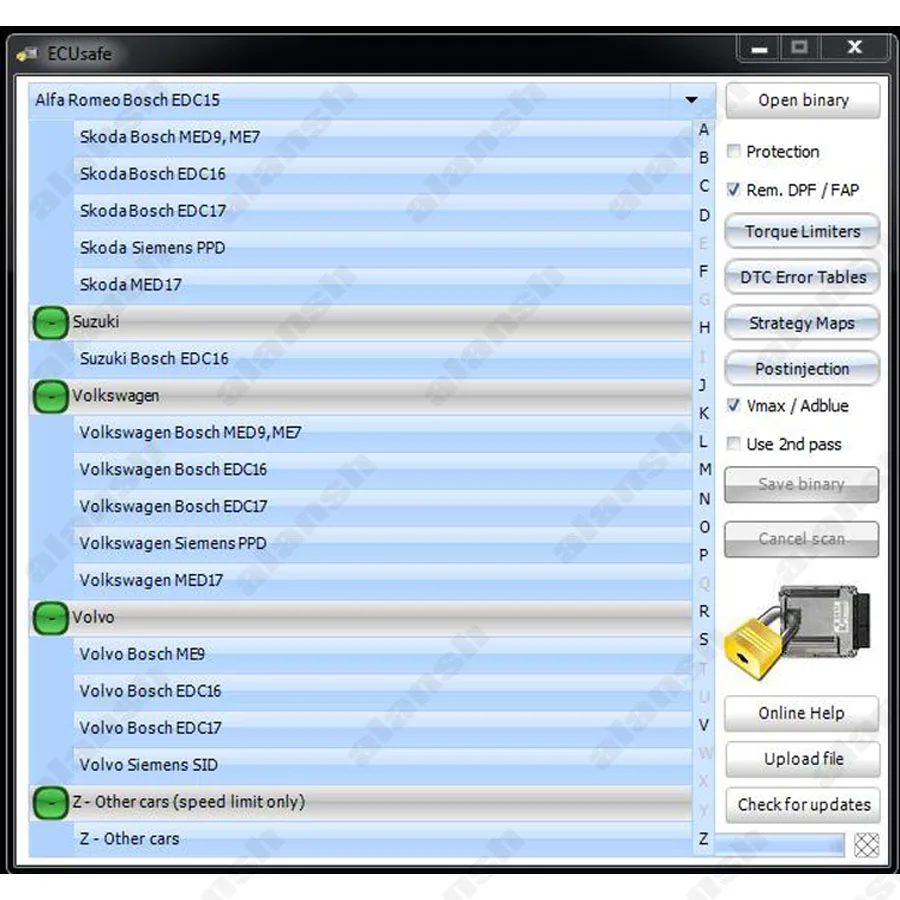
Task: Jump to letter K in index
Action: click(704, 413)
